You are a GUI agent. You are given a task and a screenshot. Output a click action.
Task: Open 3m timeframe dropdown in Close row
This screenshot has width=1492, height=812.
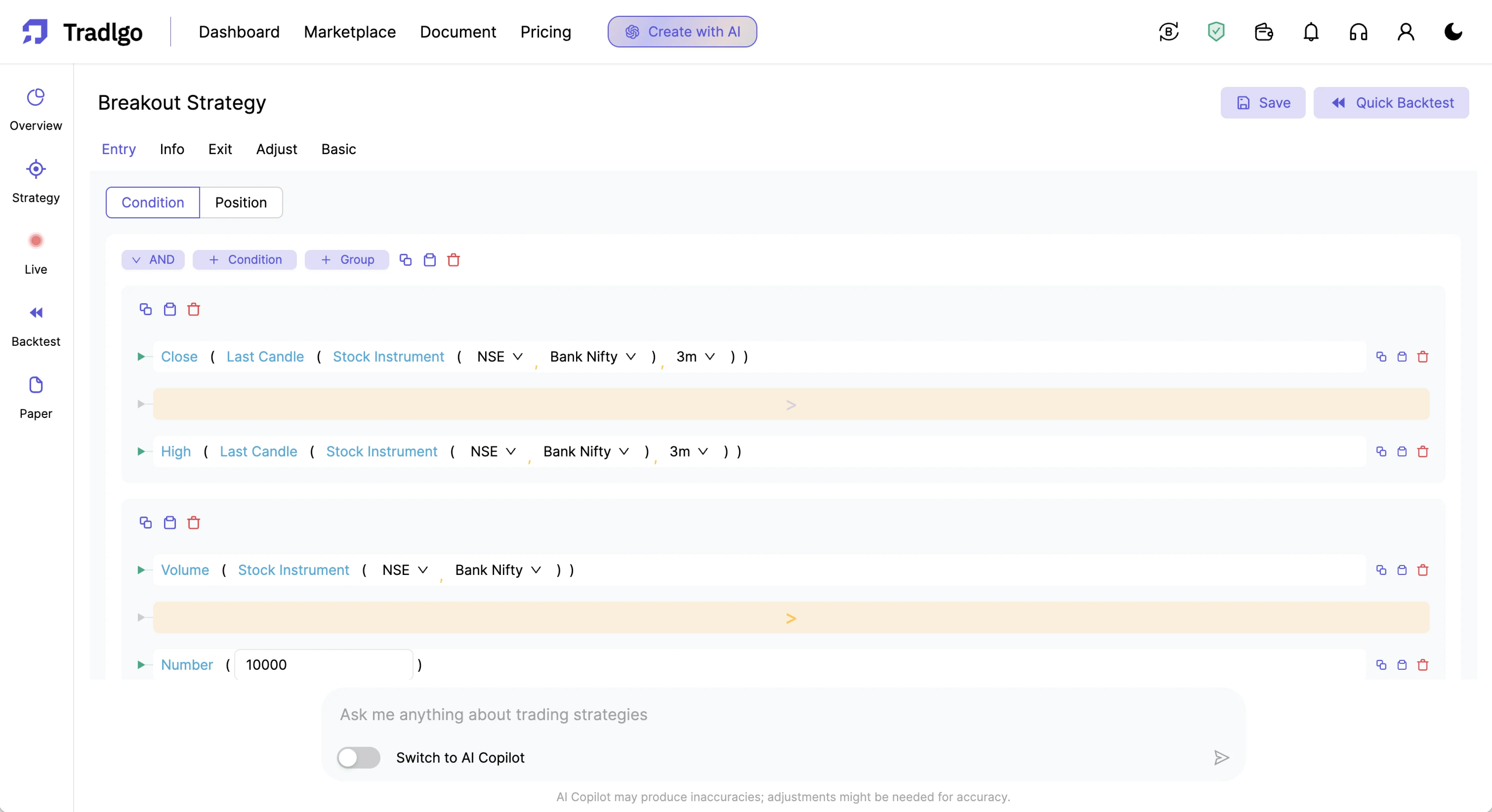696,357
